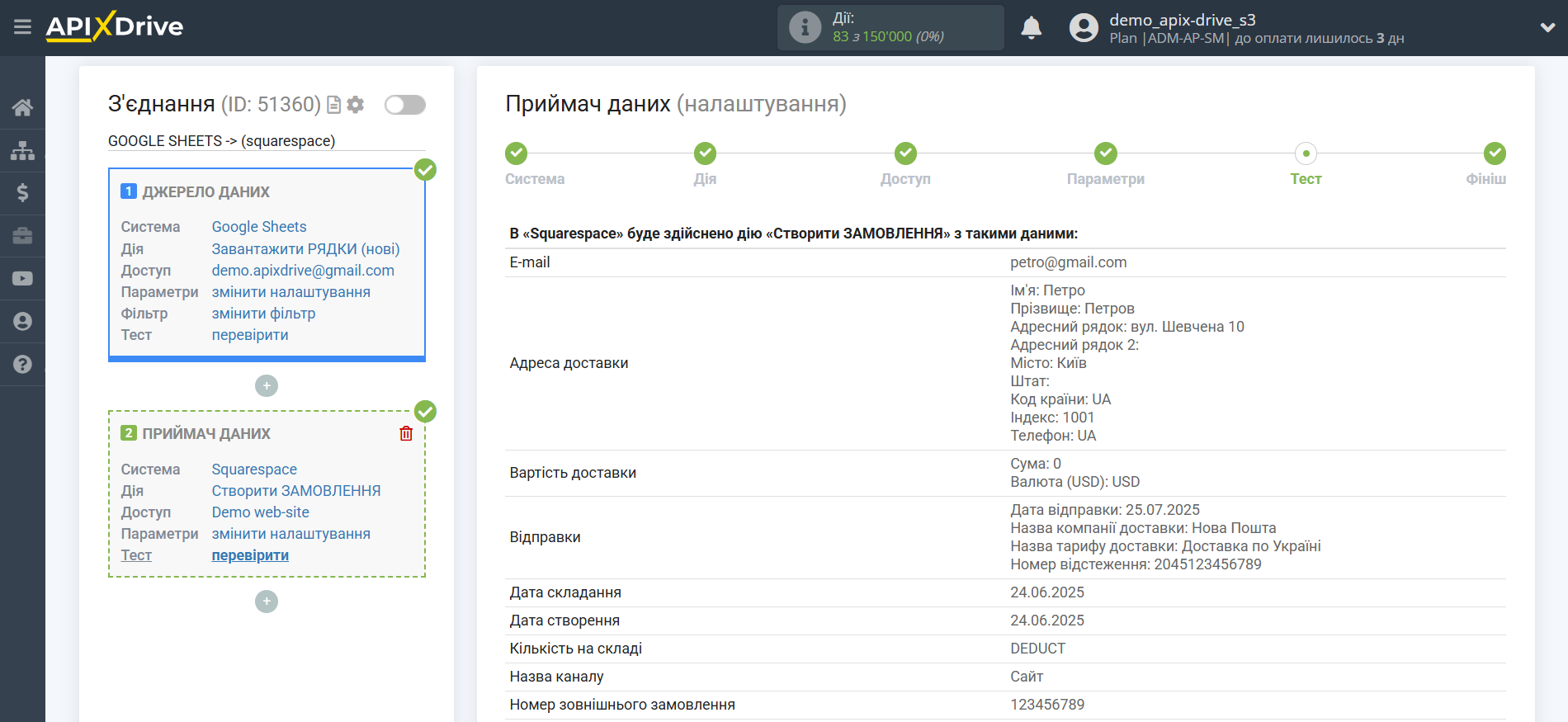Click receiver перевірити test link
Viewport: 1568px width, 722px height.
point(250,555)
